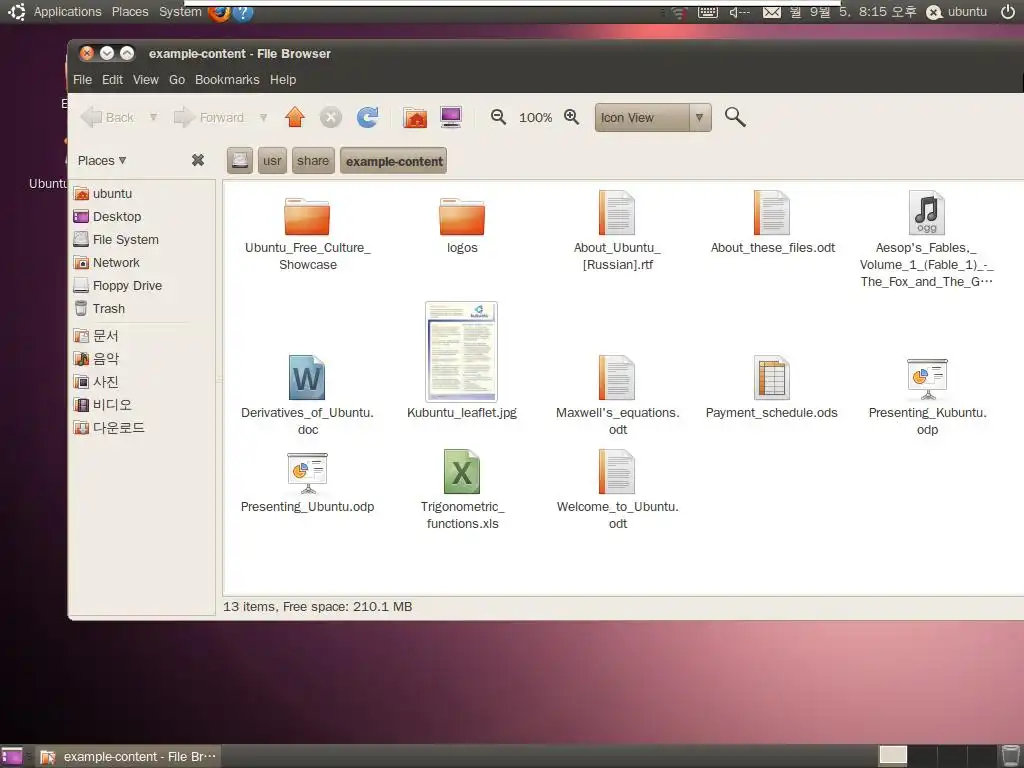Open the Applications panel menu

(x=67, y=12)
